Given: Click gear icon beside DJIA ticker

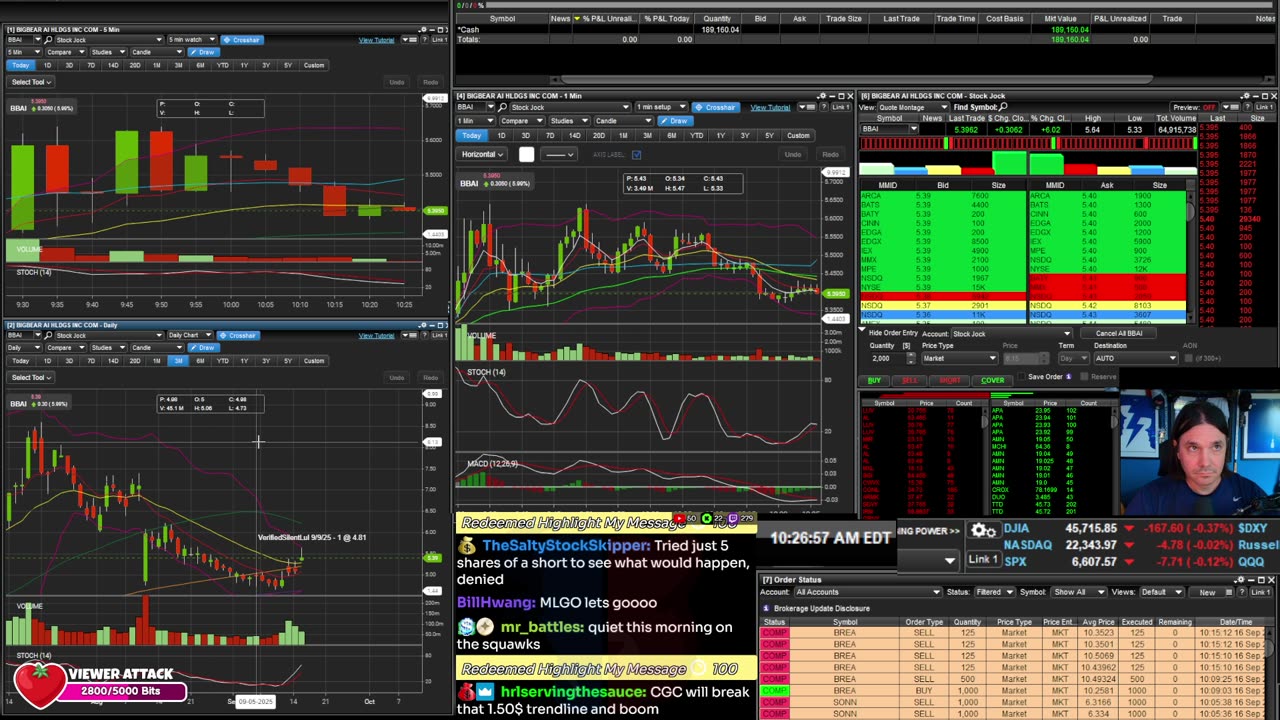Looking at the screenshot, I should [982, 531].
